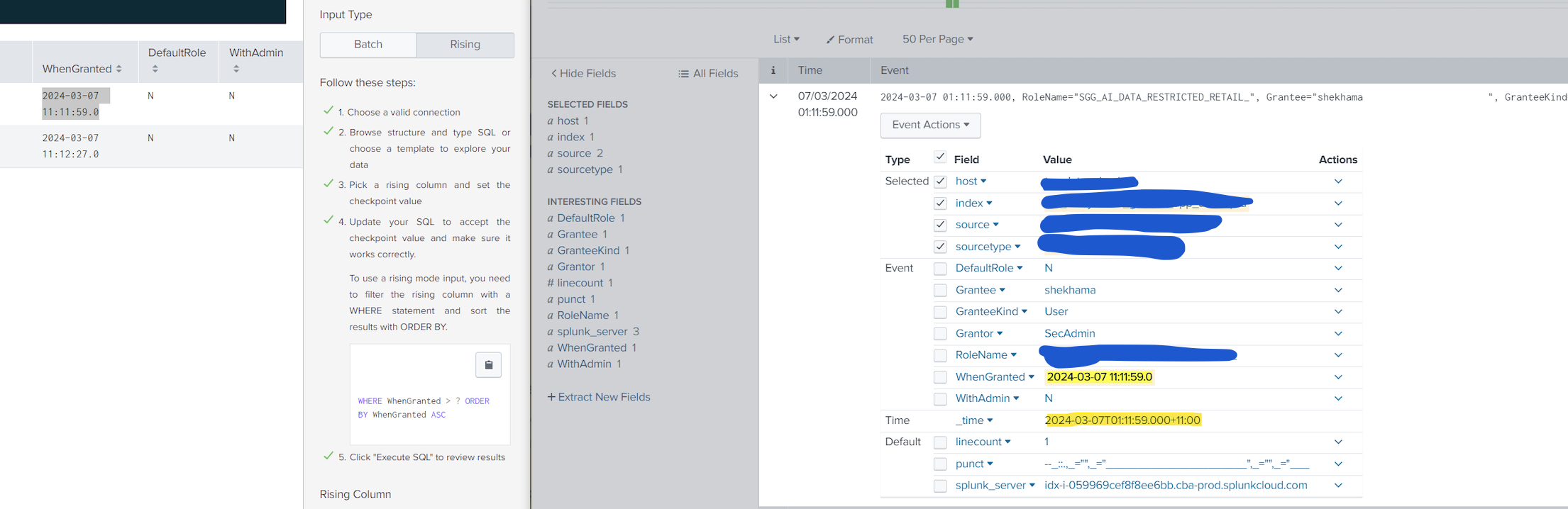Click Hide Fields link
Screen dimensions: 1568x509
pos(583,74)
